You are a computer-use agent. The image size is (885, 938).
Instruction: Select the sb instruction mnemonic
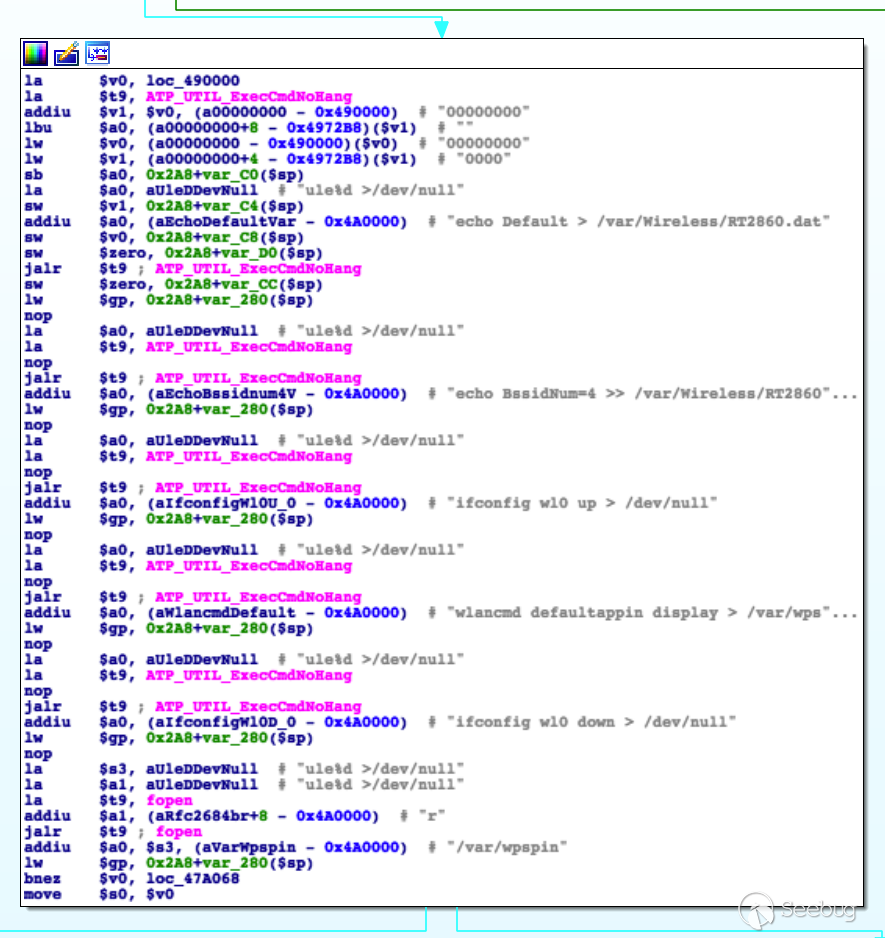[34, 175]
